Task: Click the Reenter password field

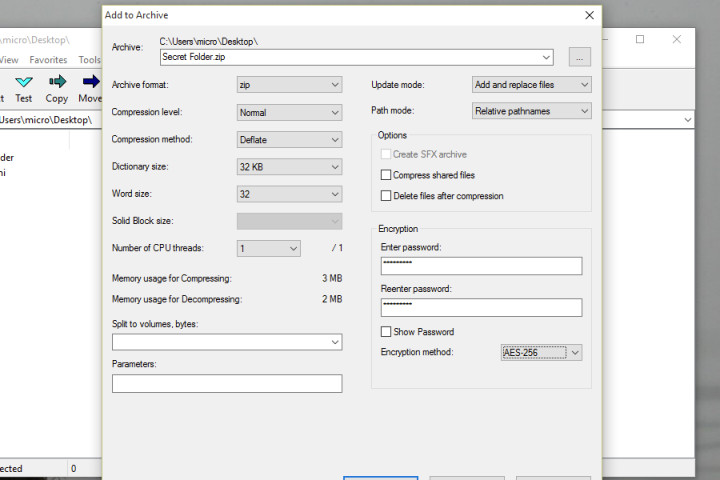Action: [481, 307]
